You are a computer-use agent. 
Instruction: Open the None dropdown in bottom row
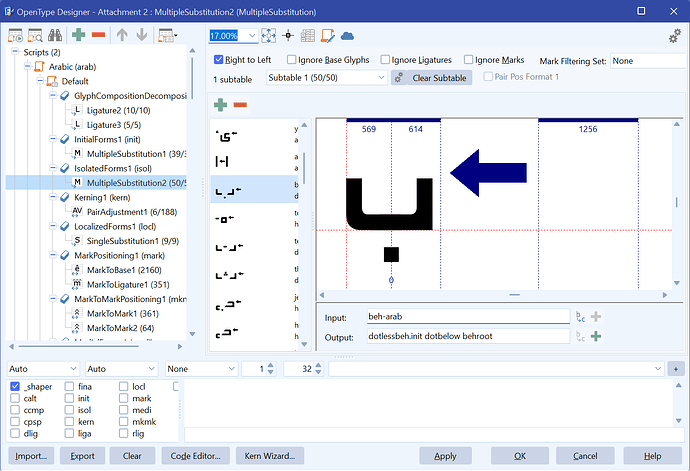pos(201,369)
